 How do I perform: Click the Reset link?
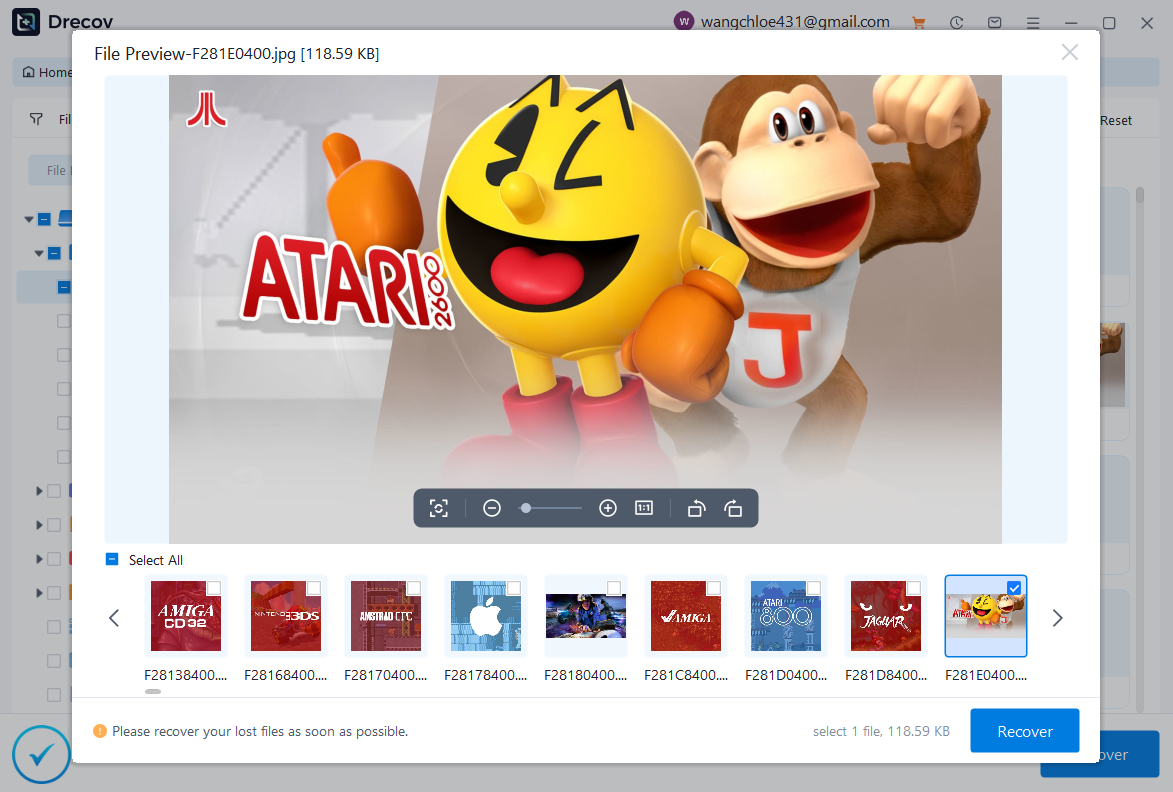(x=1114, y=119)
